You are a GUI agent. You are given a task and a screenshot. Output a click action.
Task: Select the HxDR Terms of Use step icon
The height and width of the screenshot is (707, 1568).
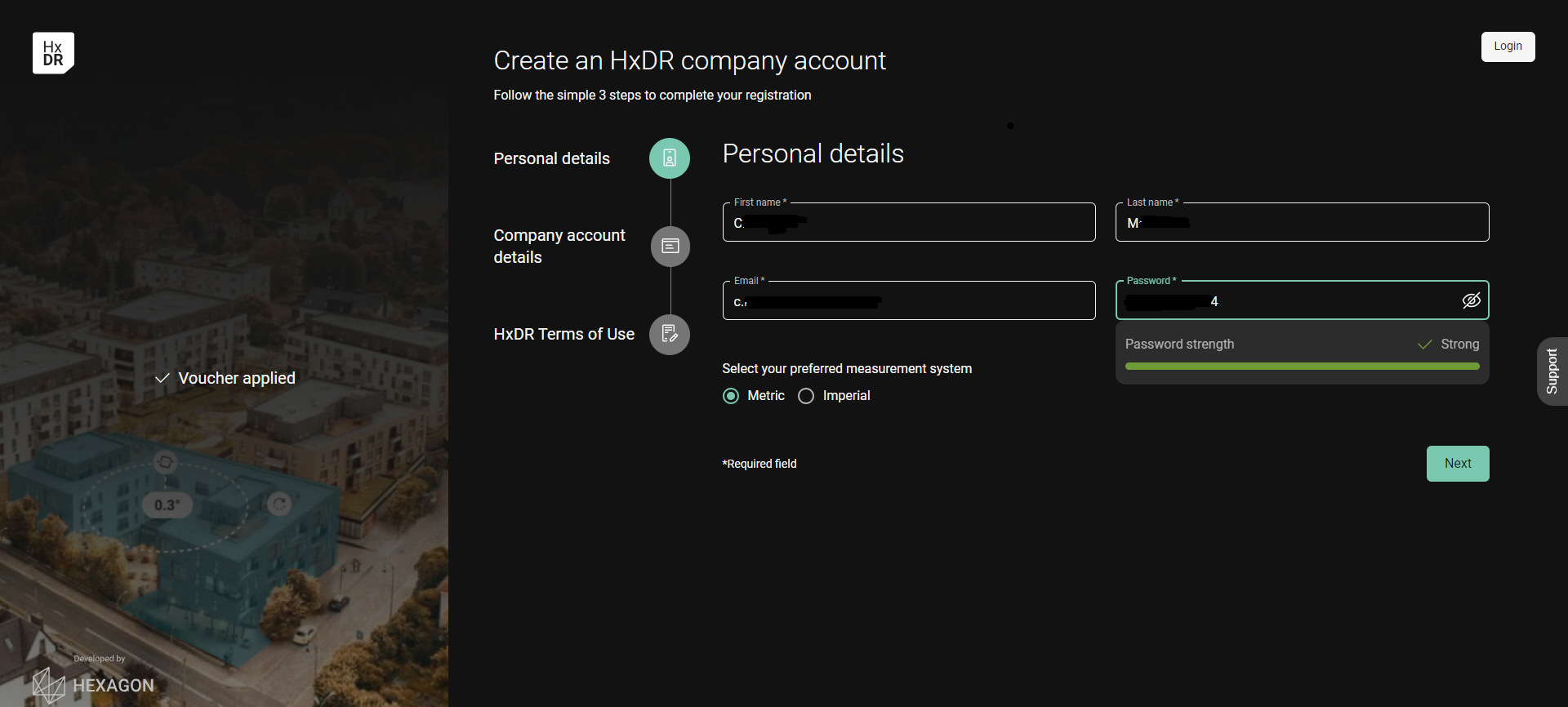[x=670, y=335]
